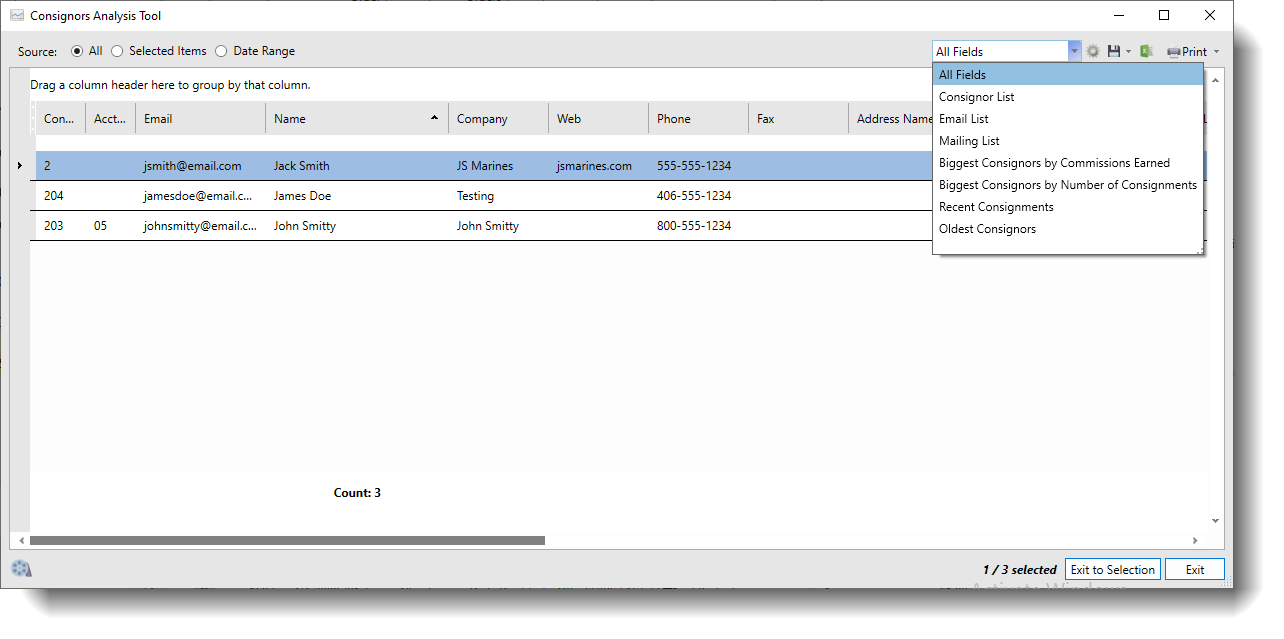Click the vertical scrollbar up arrow
Screen dimensions: 1284x639
point(1215,80)
